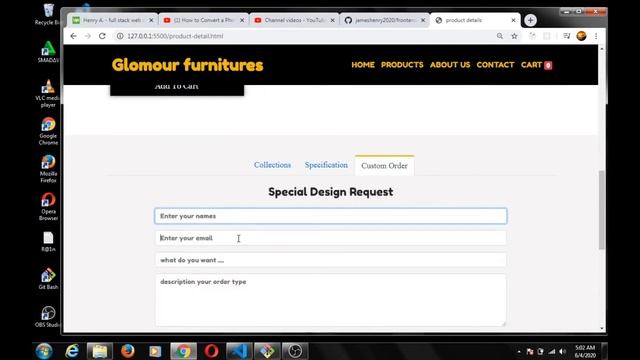The height and width of the screenshot is (360, 640).
Task: Open the Chrome profile avatar
Action: pos(581,36)
